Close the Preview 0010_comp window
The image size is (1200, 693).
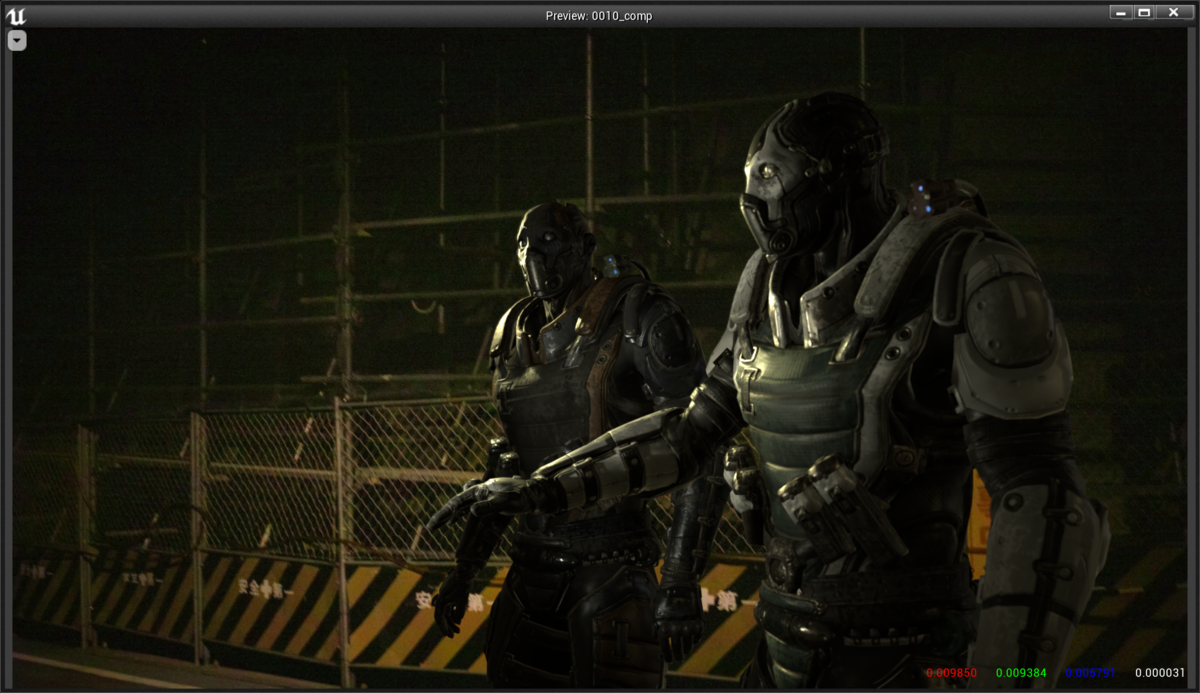pyautogui.click(x=1174, y=12)
